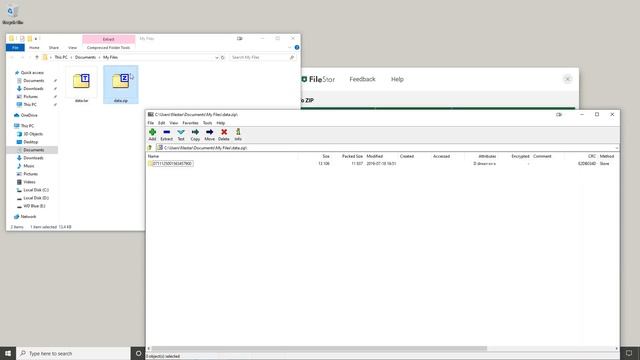Image resolution: width=640 pixels, height=360 pixels.
Task: Open Videos in navigation pane
Action: pyautogui.click(x=29, y=182)
